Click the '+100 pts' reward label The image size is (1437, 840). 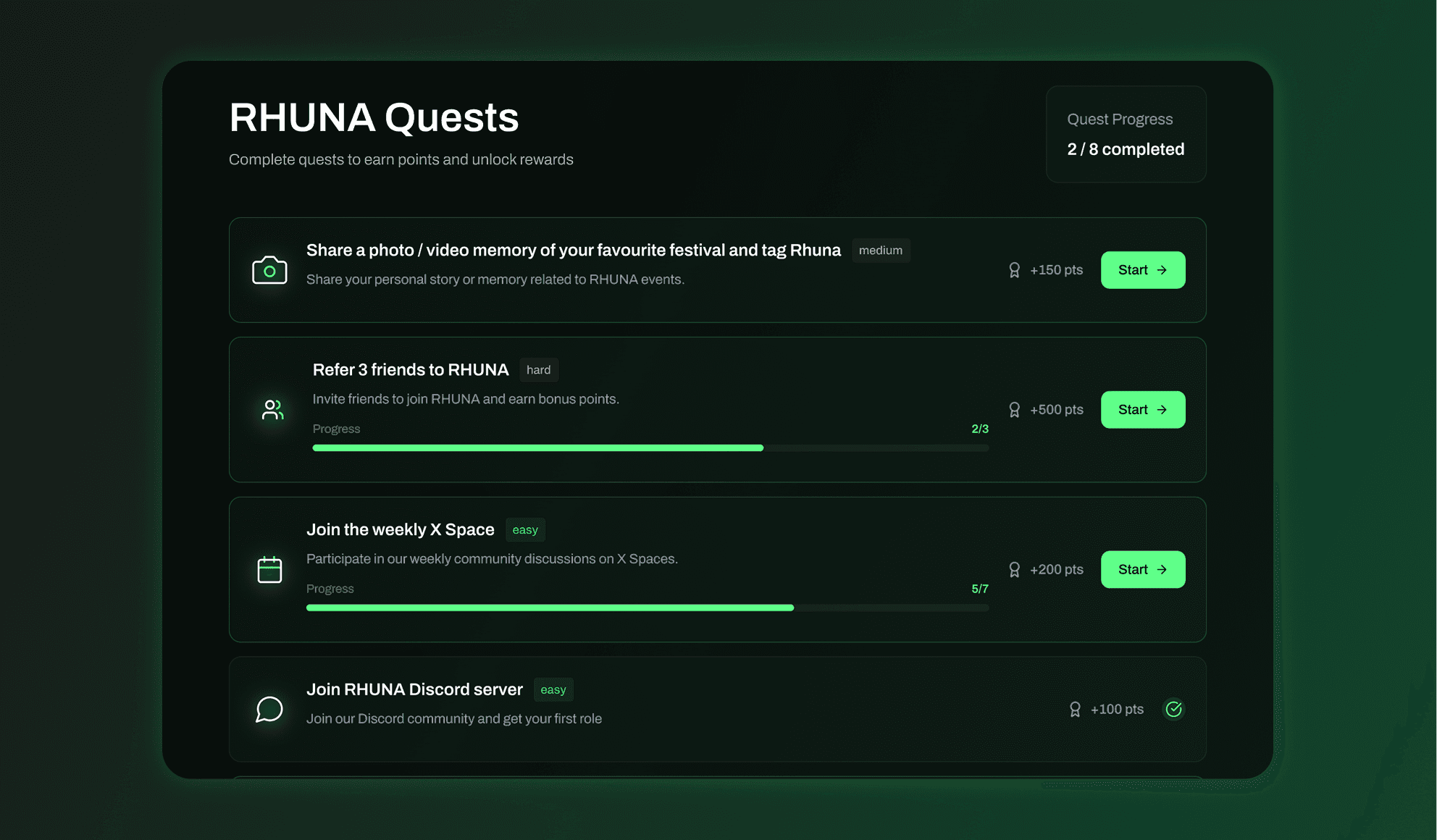(1117, 710)
